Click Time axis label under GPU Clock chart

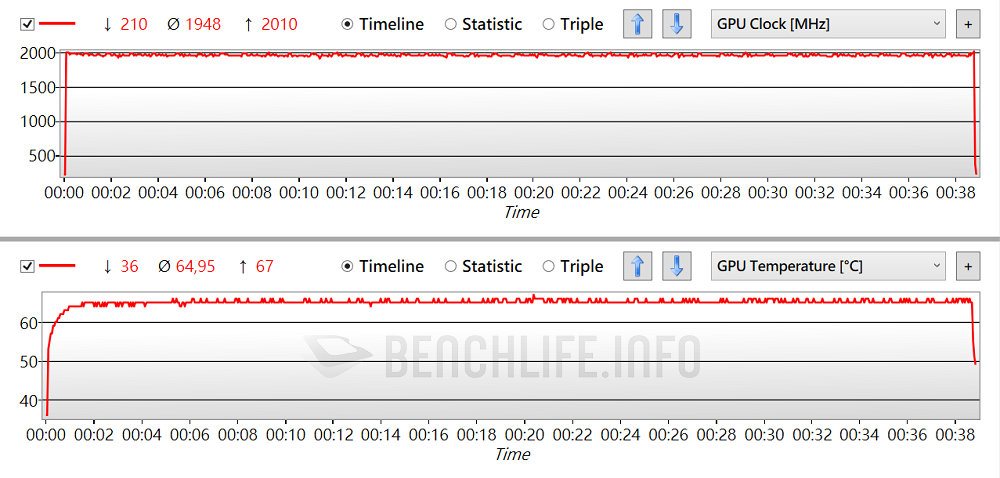pos(522,212)
